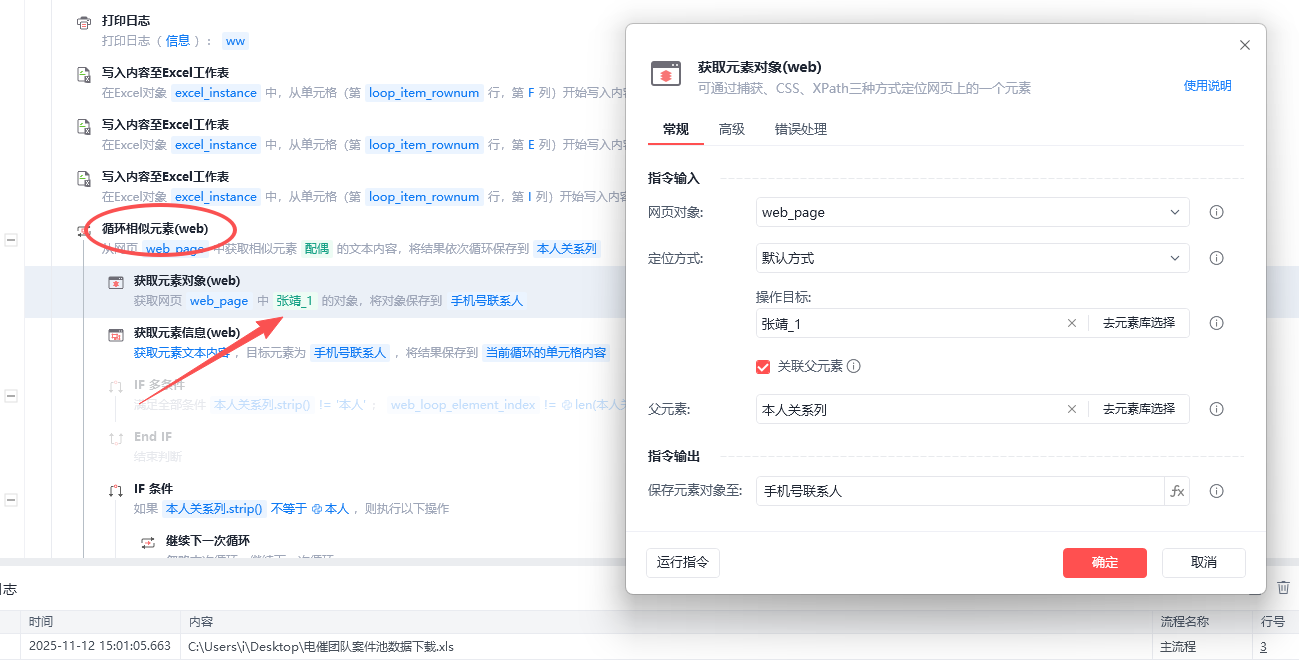
Task: Close the 获取元素对象(web) dialog
Action: point(1245,45)
